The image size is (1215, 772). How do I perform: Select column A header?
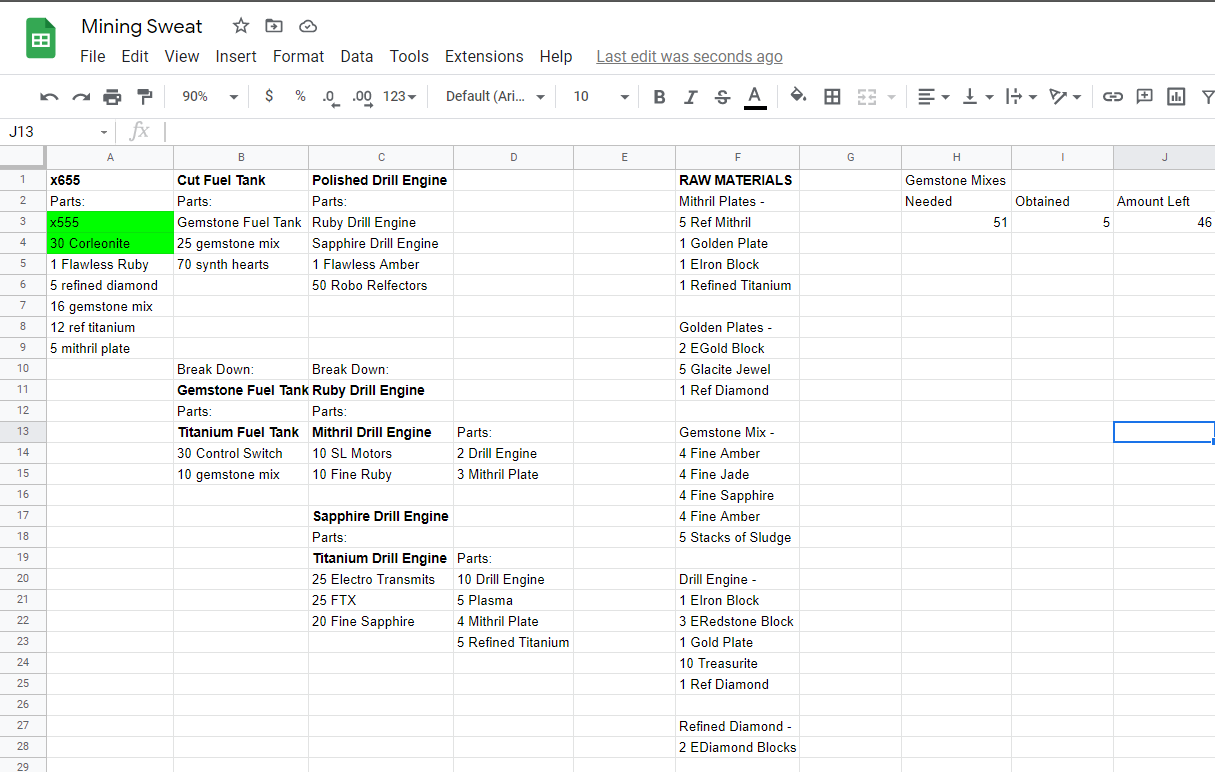110,157
